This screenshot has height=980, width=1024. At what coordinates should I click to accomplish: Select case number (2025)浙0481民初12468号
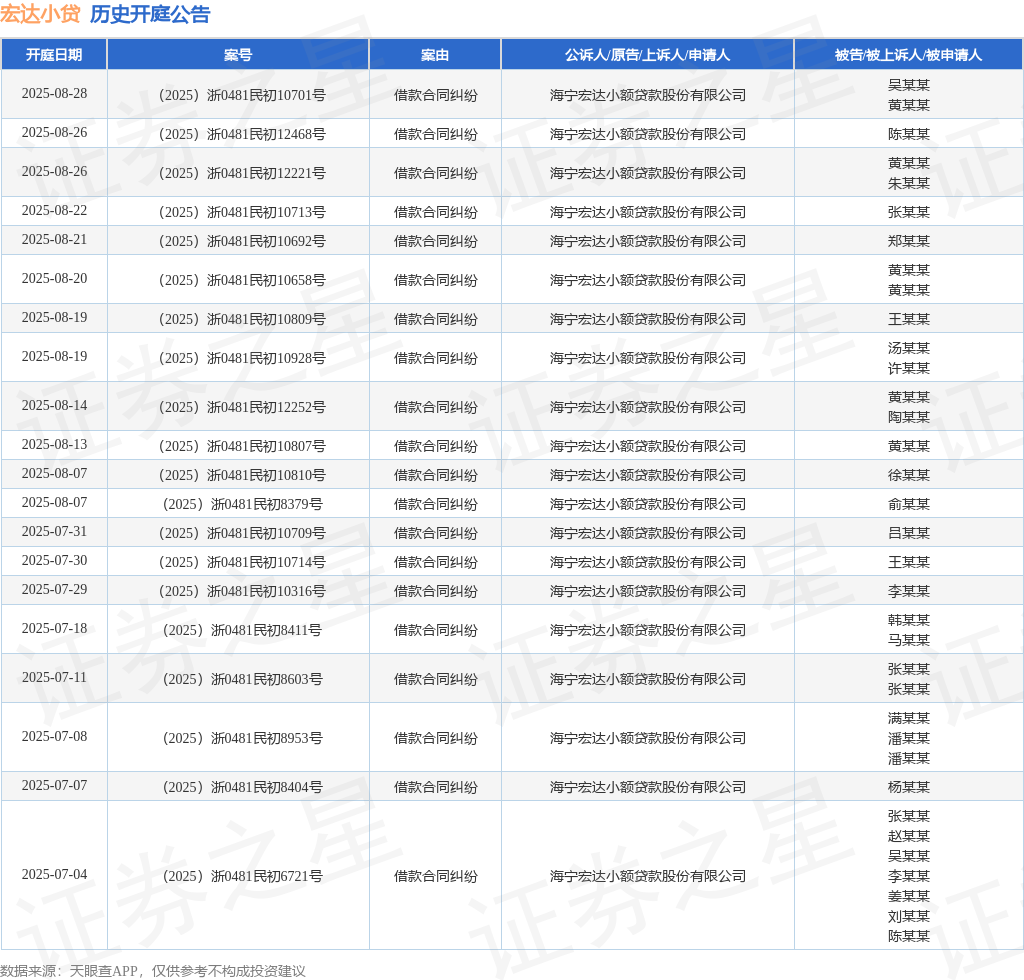click(x=242, y=134)
